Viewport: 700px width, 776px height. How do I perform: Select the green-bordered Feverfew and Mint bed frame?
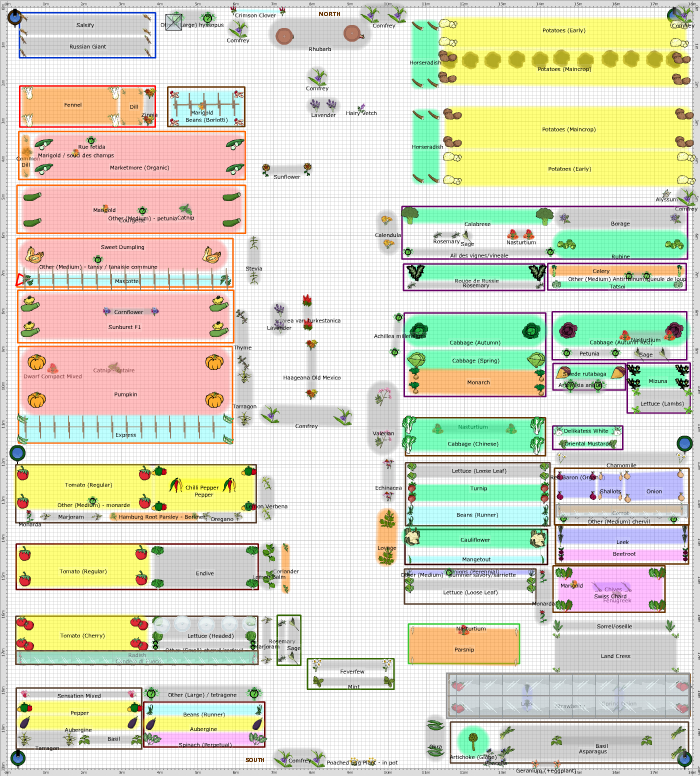pyautogui.click(x=350, y=674)
